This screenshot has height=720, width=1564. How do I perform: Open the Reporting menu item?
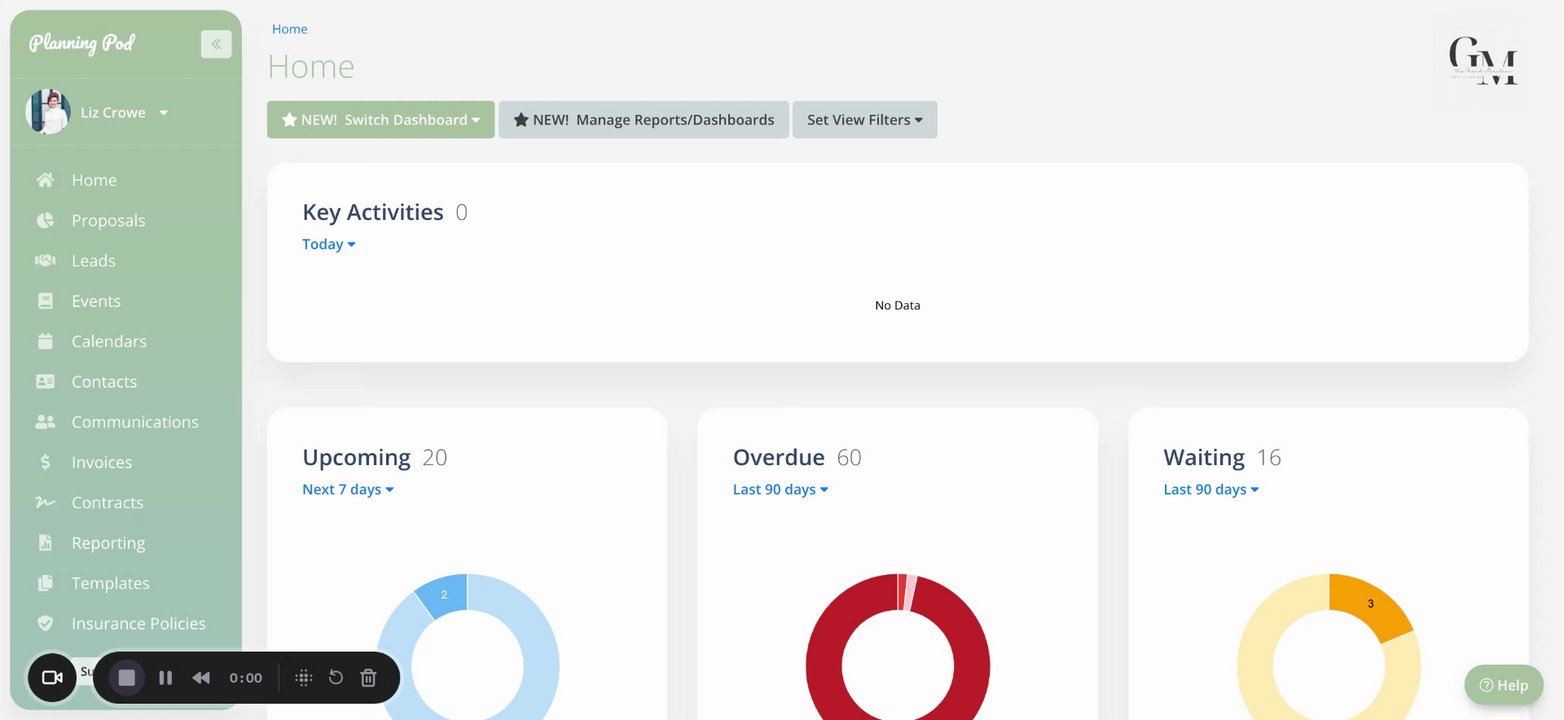(x=108, y=543)
